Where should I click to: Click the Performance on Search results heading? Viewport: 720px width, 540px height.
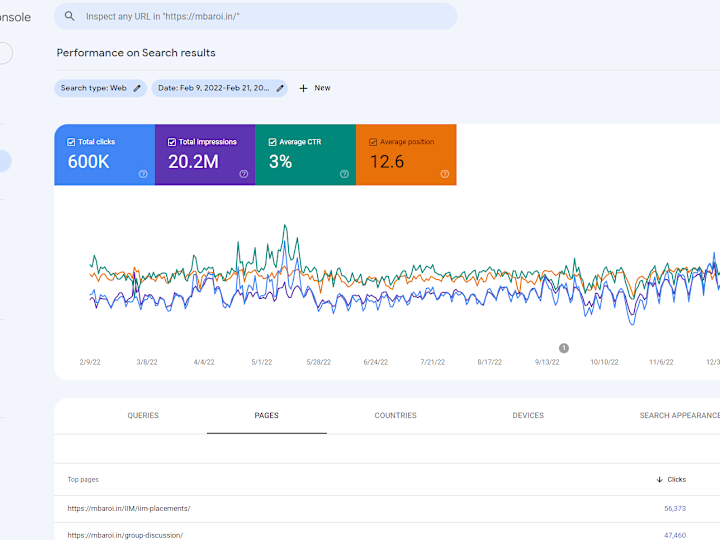tap(136, 53)
